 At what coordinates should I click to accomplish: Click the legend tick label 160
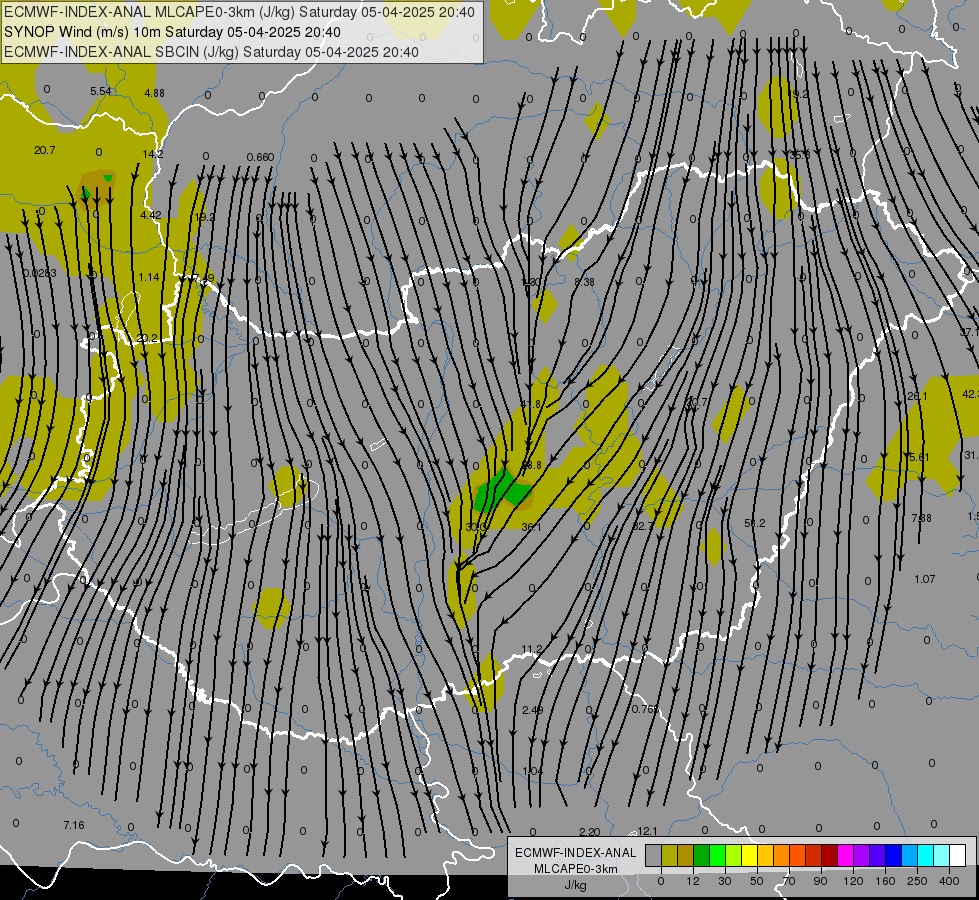point(885,881)
